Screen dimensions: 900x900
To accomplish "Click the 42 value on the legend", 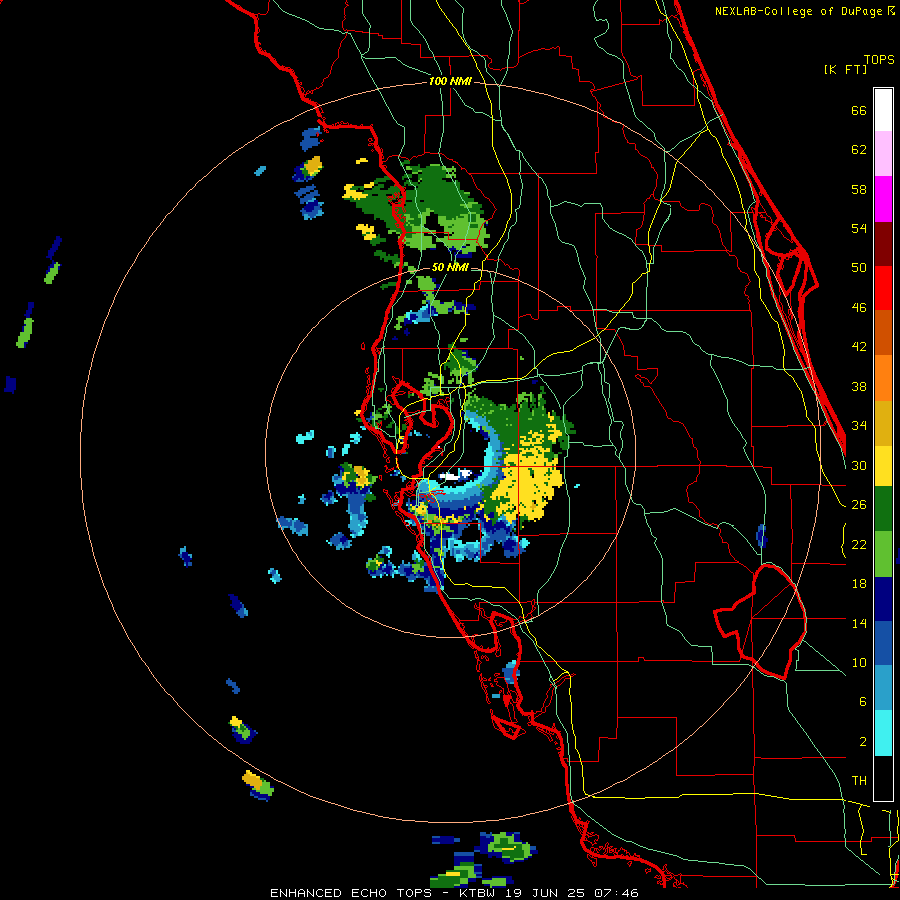I will (859, 347).
